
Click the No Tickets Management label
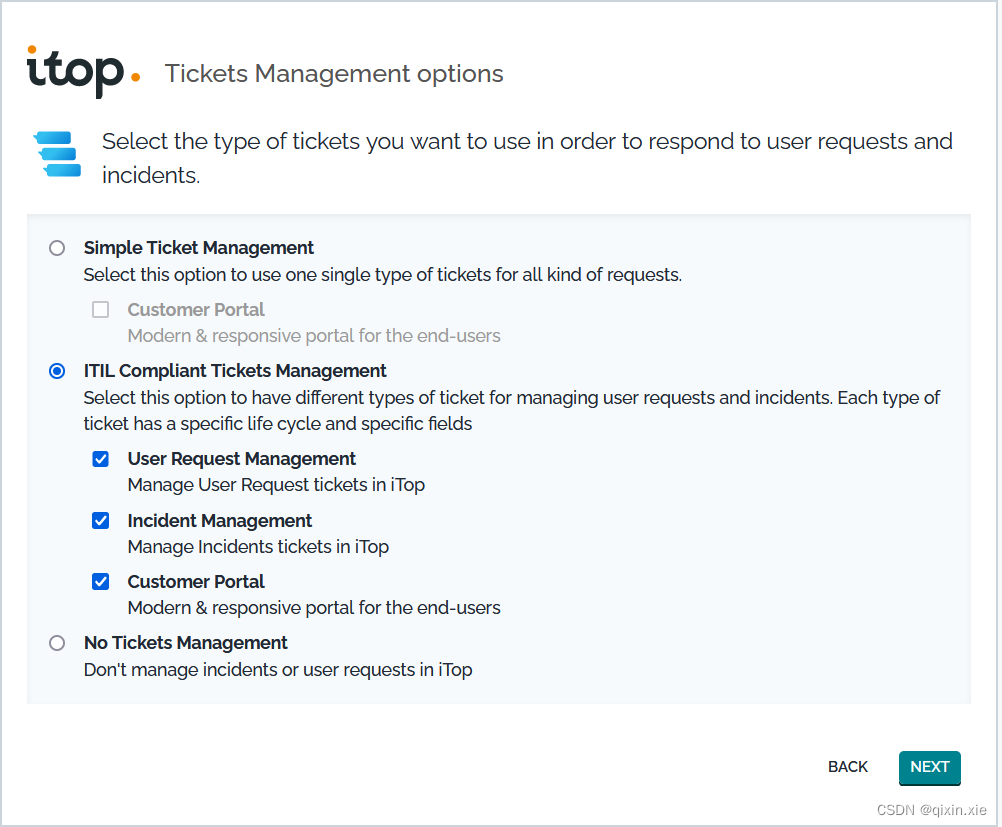pyautogui.click(x=185, y=643)
